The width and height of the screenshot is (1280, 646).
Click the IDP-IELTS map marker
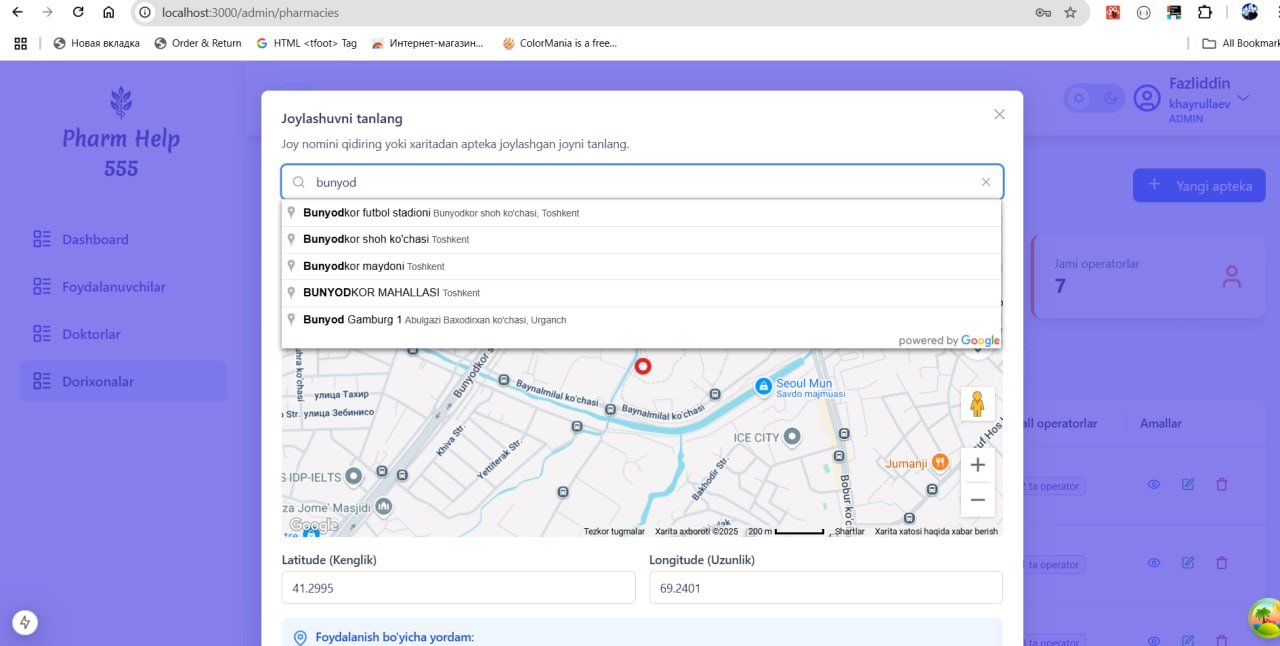click(353, 476)
